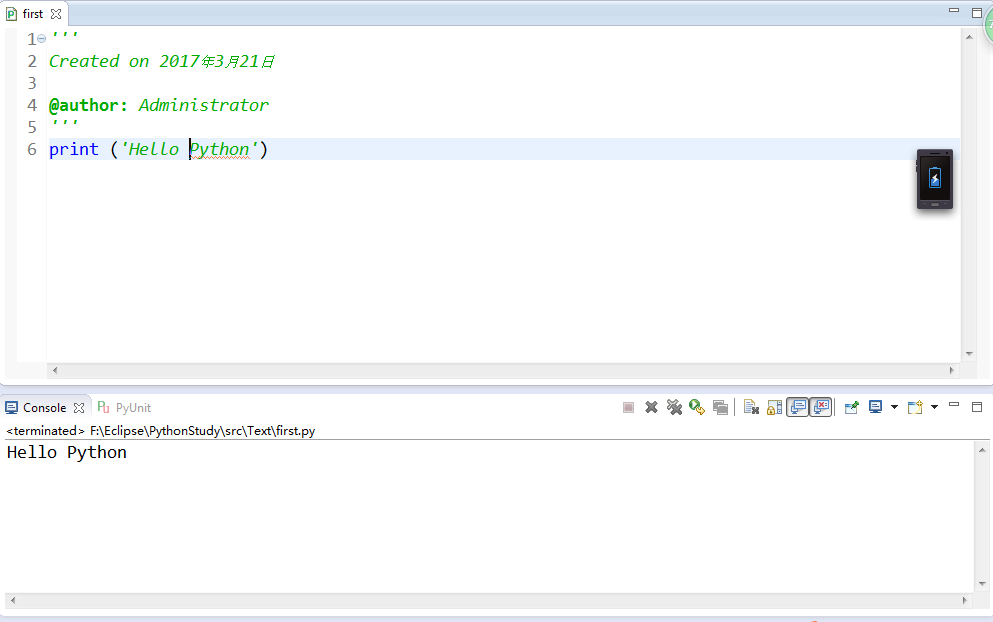The width and height of the screenshot is (993, 622).
Task: Switch to the Console tab
Action: (44, 408)
